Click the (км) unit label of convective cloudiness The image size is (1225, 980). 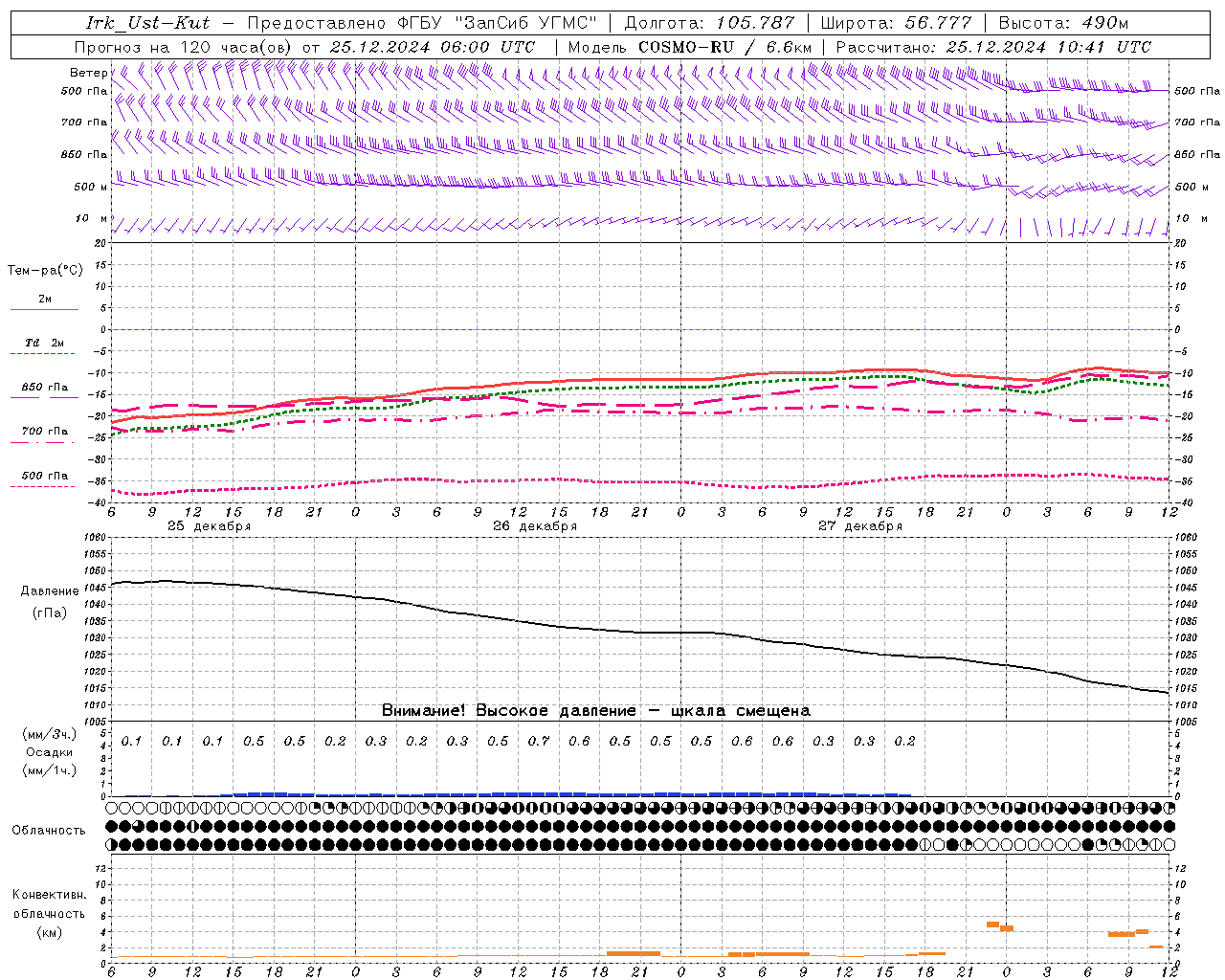[x=49, y=932]
